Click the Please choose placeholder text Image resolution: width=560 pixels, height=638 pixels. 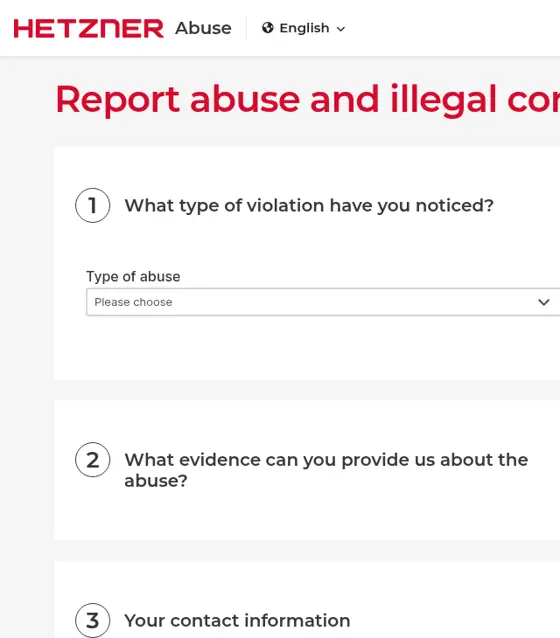point(133,302)
